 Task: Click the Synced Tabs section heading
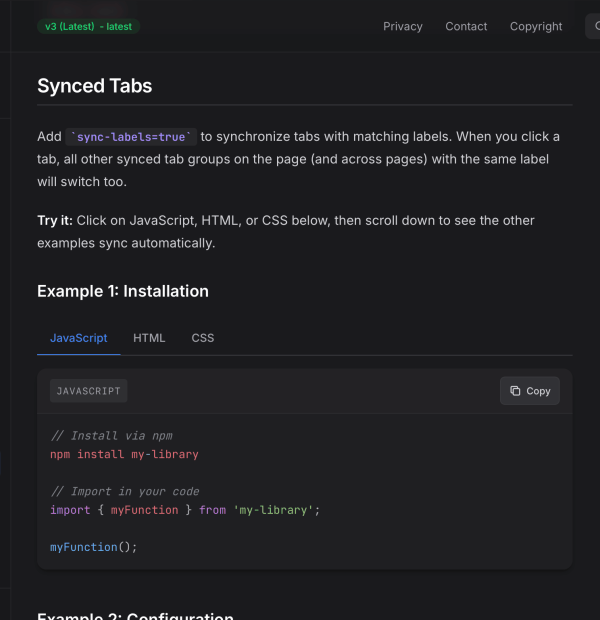pos(95,86)
